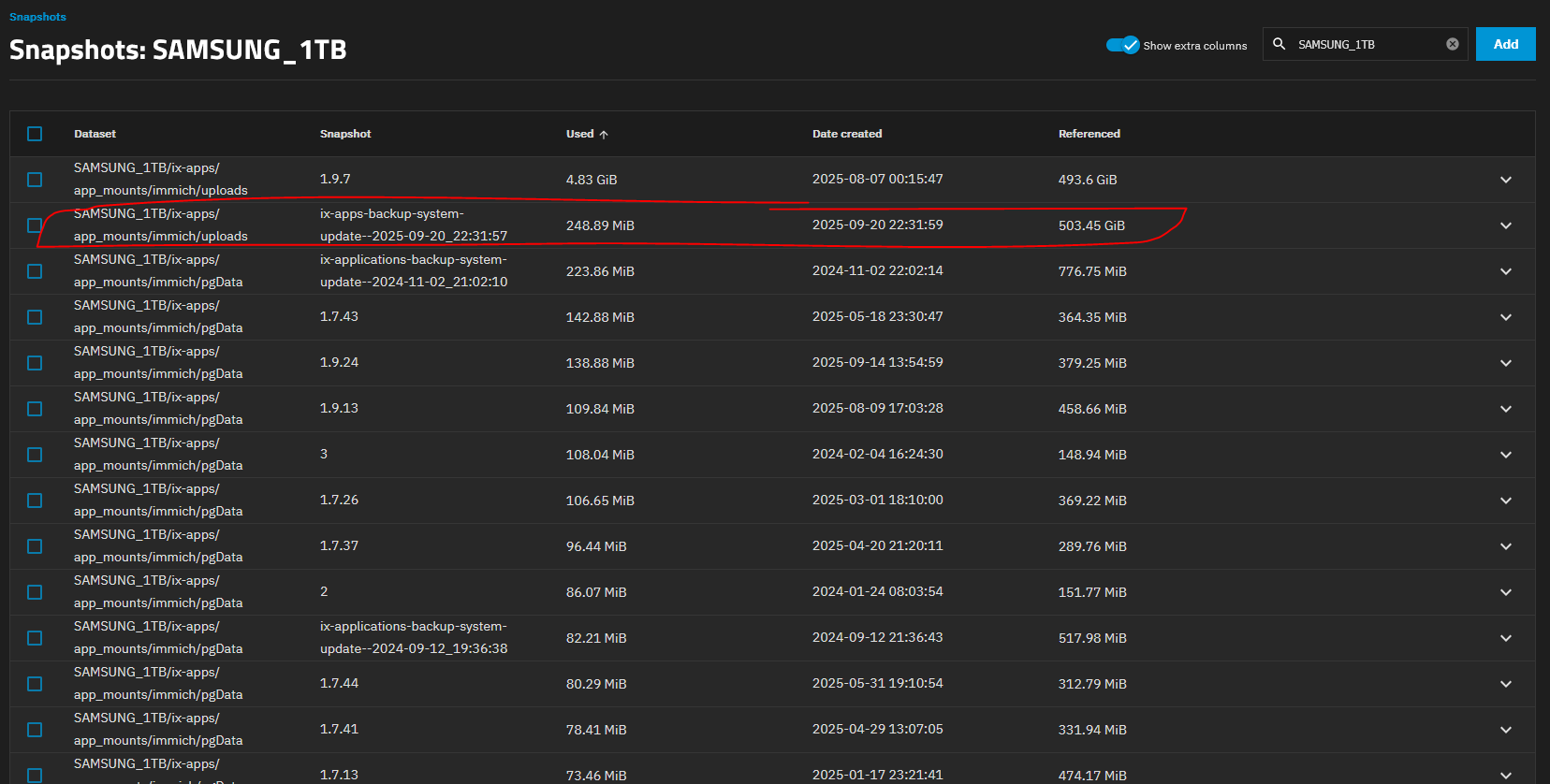1550x784 pixels.
Task: Check the box for snapshot 1.9.13
Action: point(35,409)
